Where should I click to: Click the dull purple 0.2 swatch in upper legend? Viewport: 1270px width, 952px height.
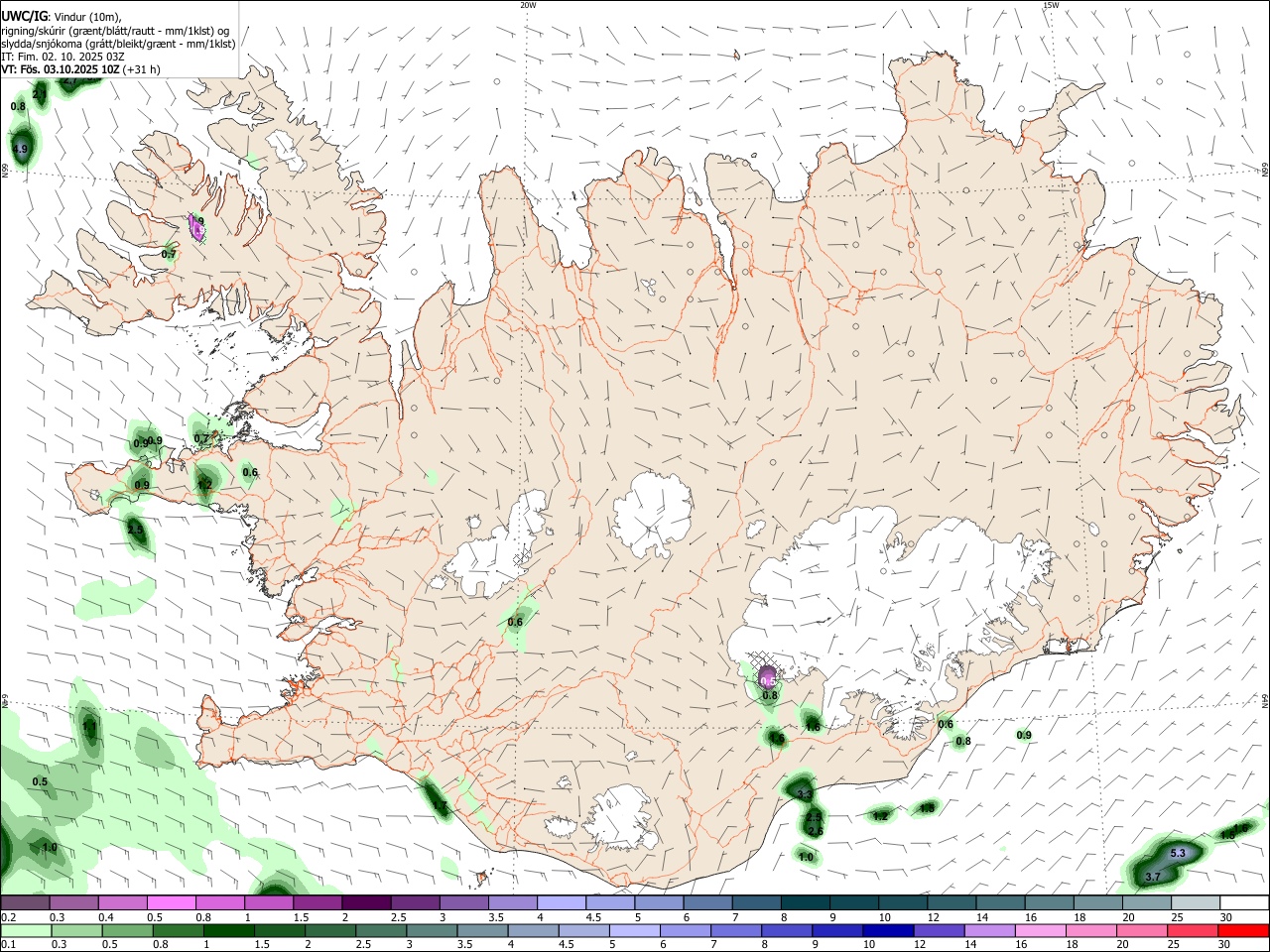(x=25, y=903)
